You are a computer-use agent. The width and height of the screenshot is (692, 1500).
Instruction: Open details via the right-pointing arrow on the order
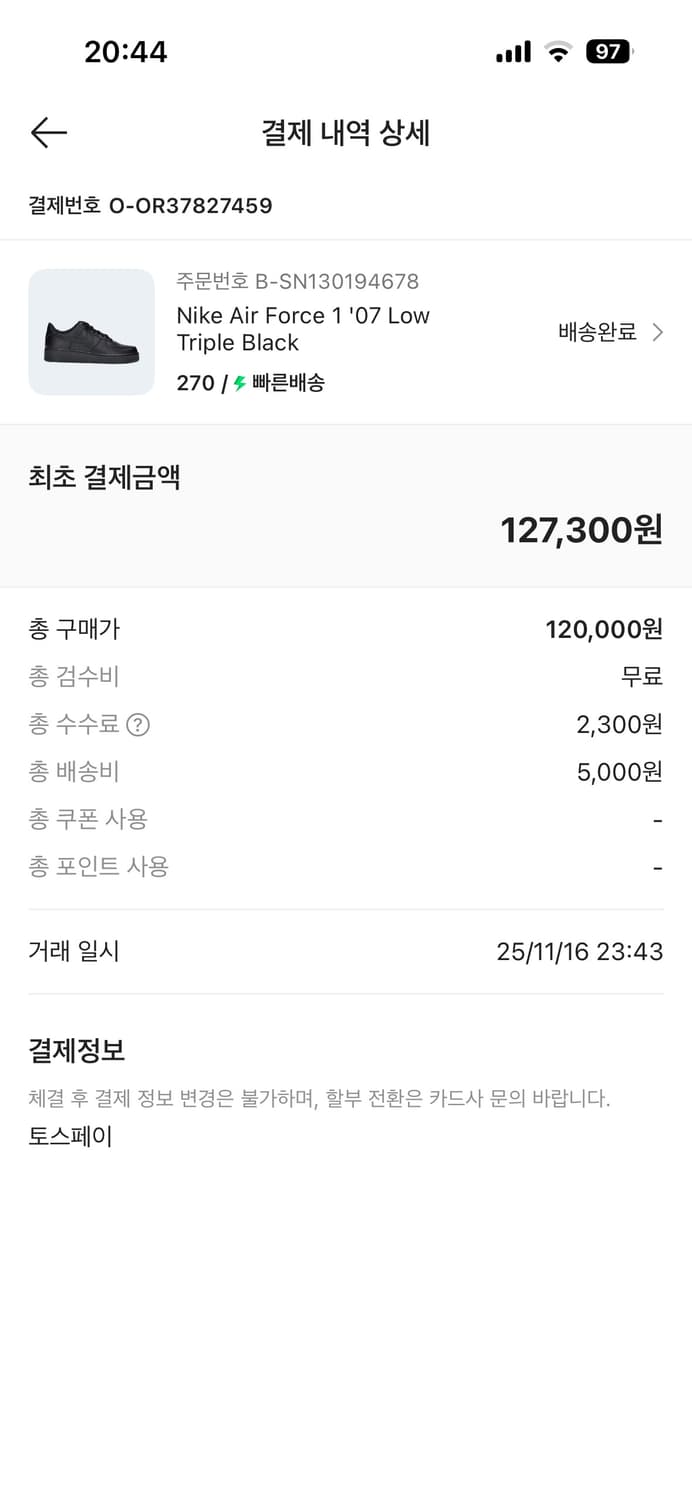(661, 332)
